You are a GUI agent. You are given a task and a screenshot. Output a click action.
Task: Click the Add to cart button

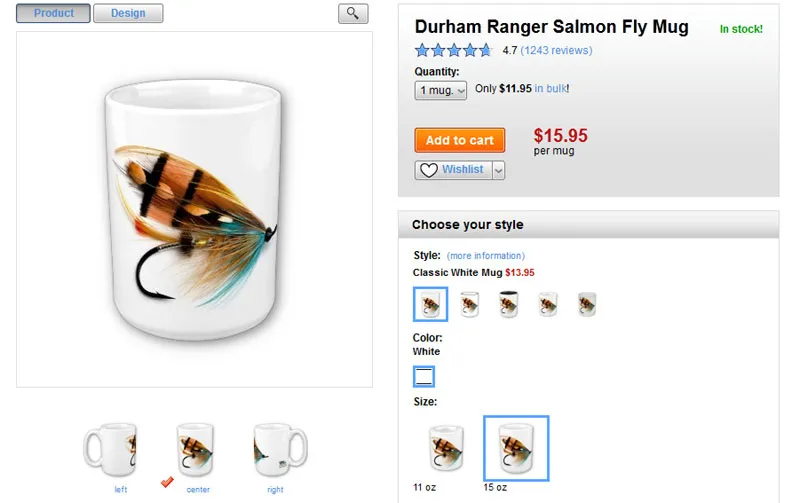[x=460, y=140]
